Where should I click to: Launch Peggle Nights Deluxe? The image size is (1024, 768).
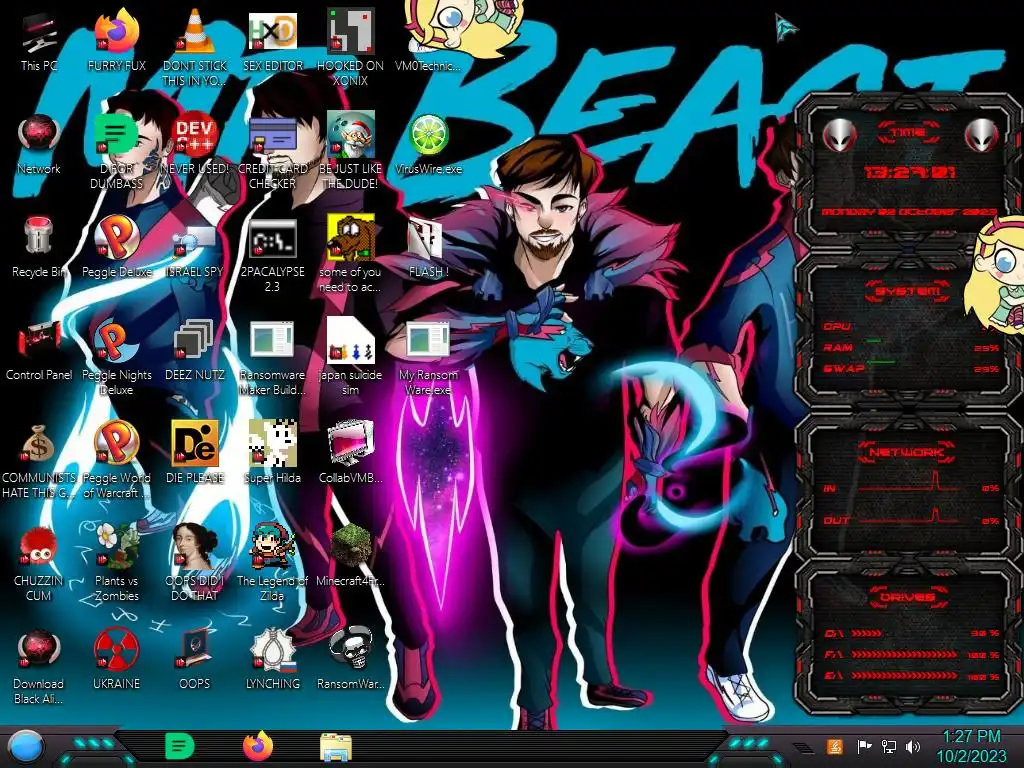116,357
